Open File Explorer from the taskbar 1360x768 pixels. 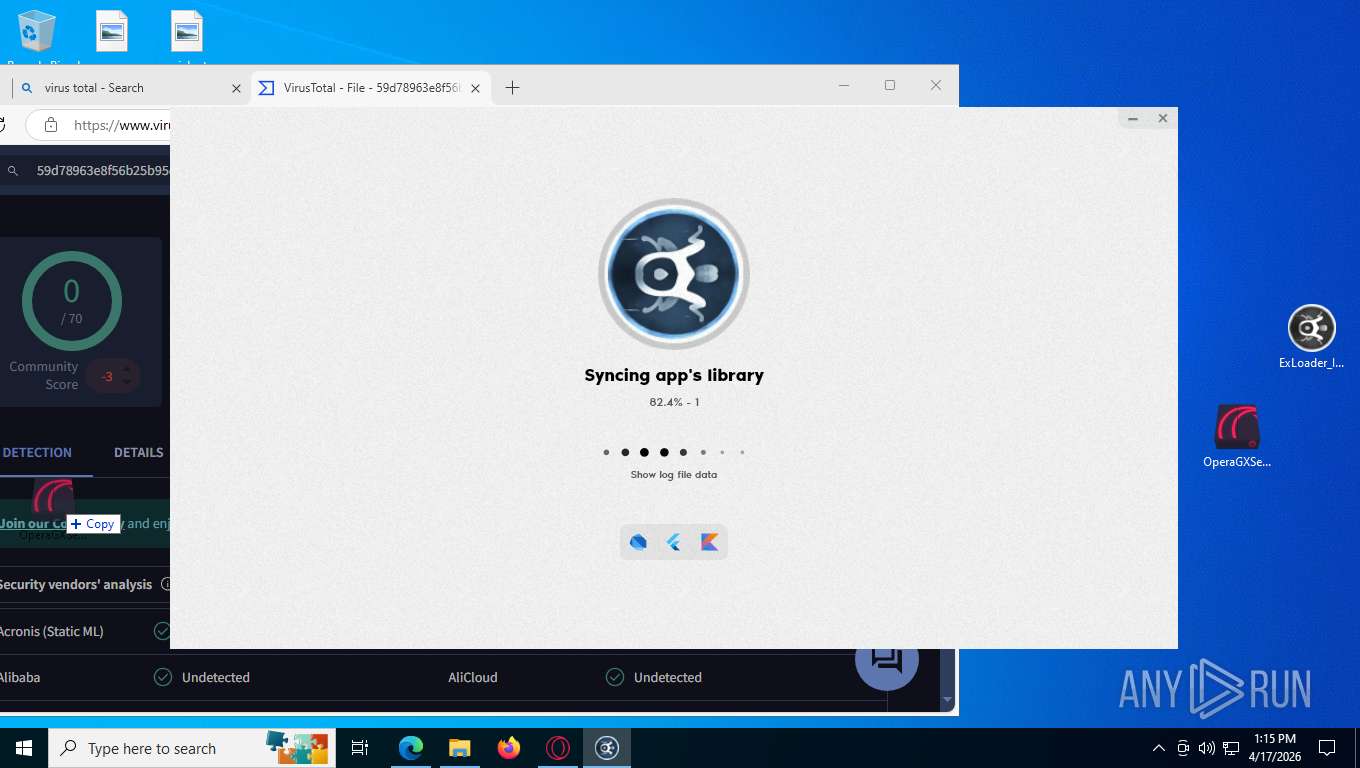pyautogui.click(x=459, y=748)
